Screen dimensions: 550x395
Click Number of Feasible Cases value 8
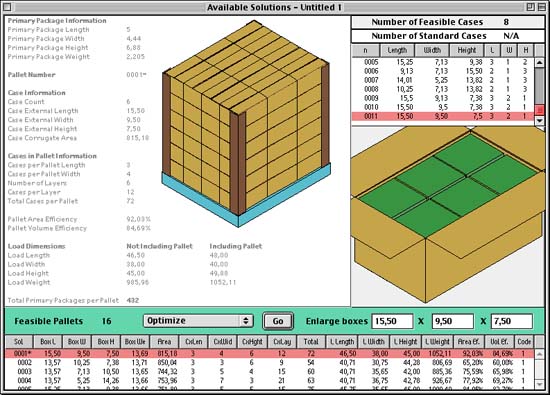pos(506,22)
